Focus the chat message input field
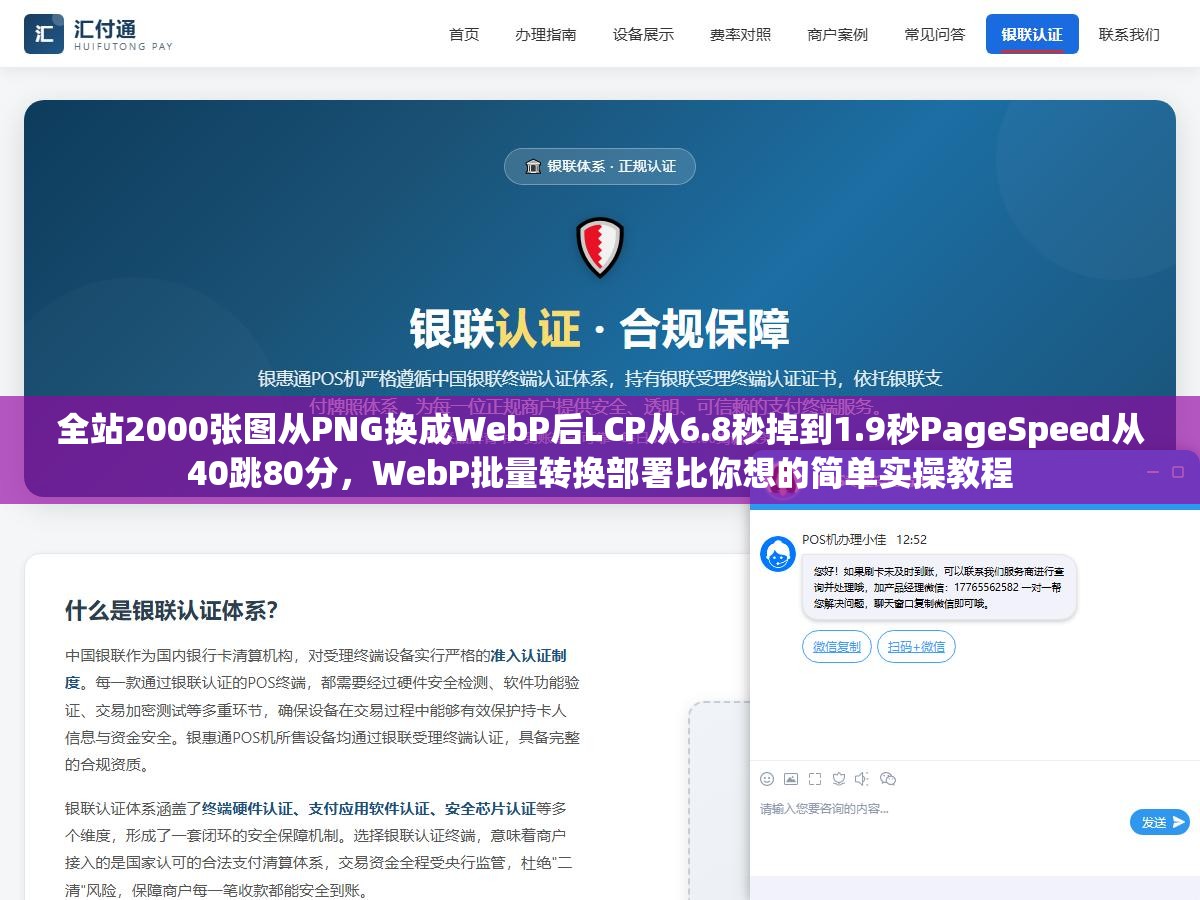 pyautogui.click(x=940, y=820)
